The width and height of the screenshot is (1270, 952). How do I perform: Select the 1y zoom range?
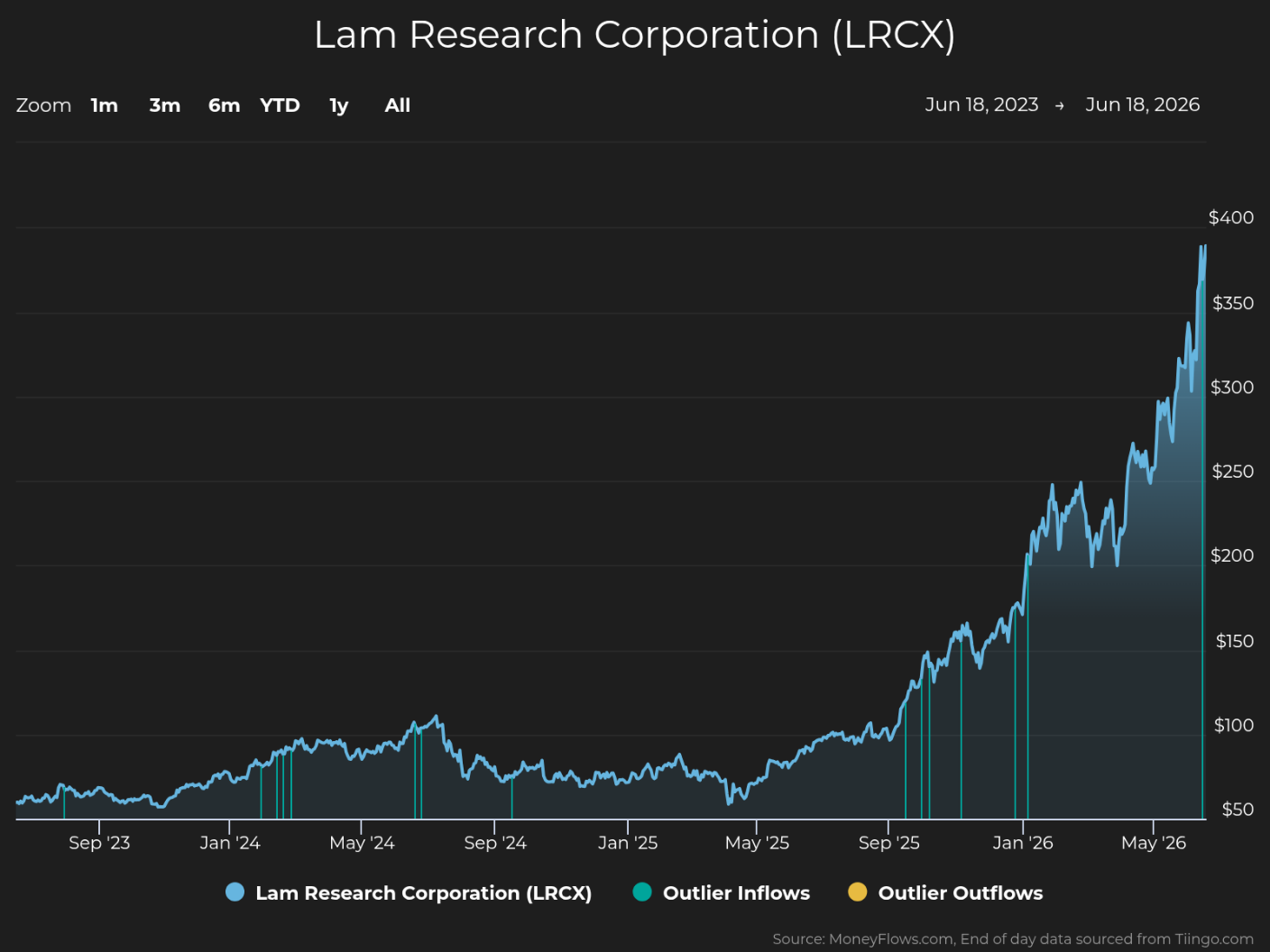click(x=339, y=105)
